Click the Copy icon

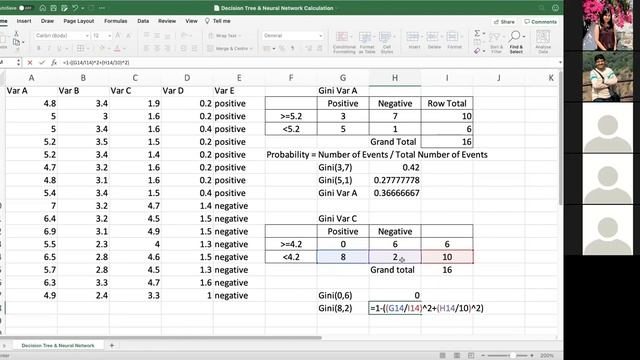pyautogui.click(x=16, y=42)
